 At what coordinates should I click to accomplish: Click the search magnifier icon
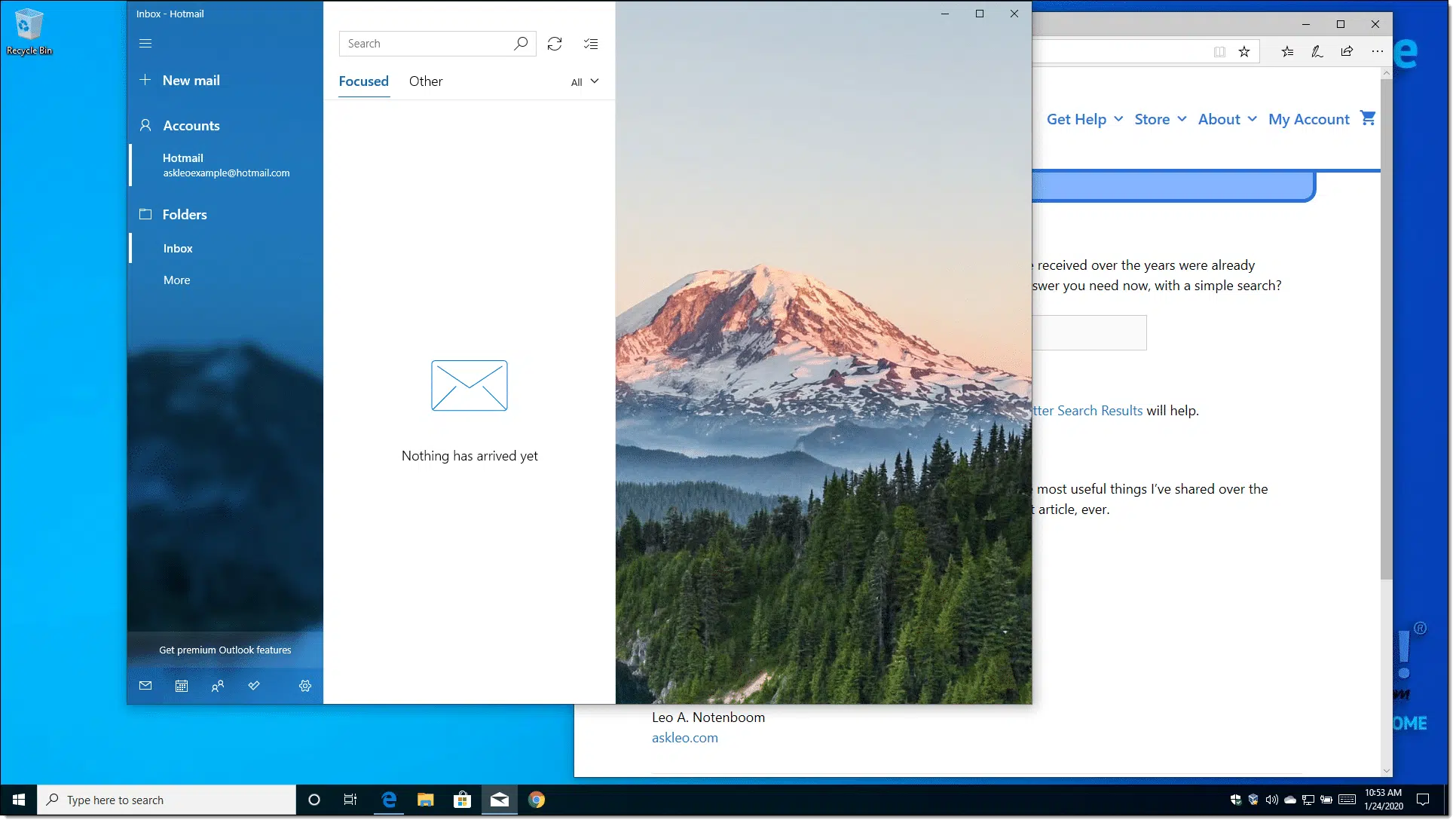pos(521,44)
